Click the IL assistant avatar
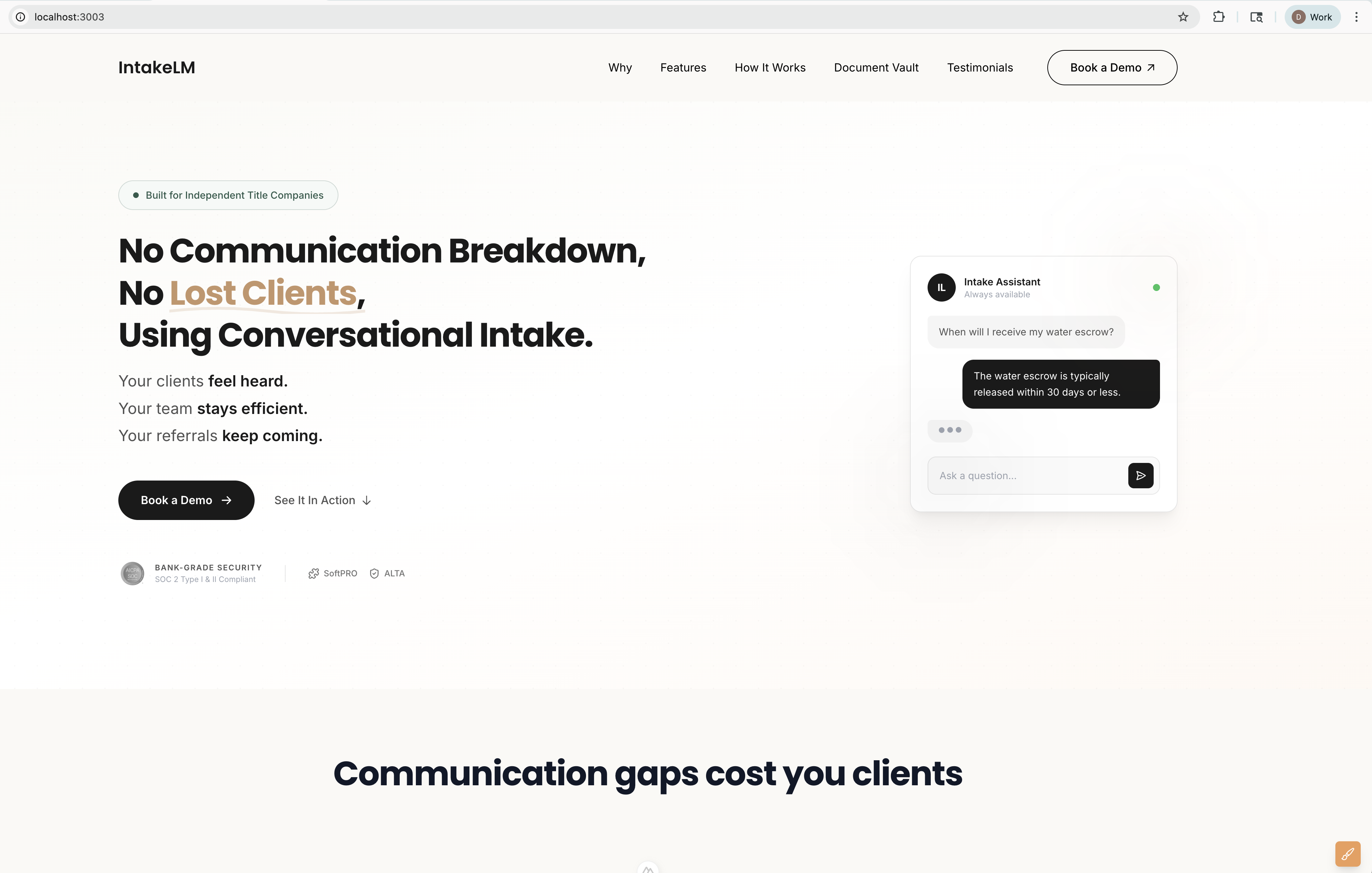The height and width of the screenshot is (873, 1372). click(941, 288)
